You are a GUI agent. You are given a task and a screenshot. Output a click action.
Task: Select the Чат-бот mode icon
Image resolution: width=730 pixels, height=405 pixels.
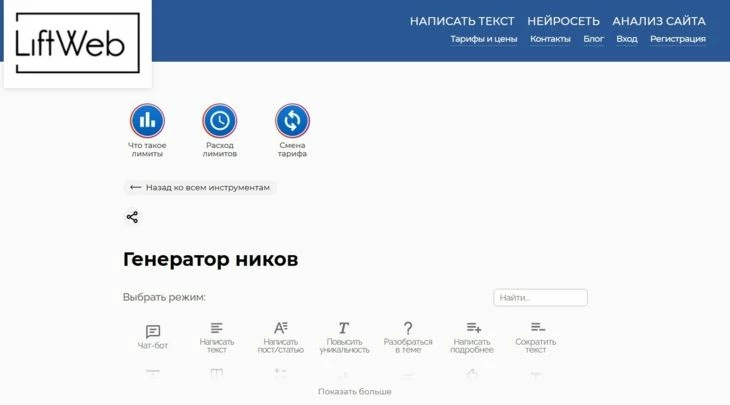pos(153,331)
